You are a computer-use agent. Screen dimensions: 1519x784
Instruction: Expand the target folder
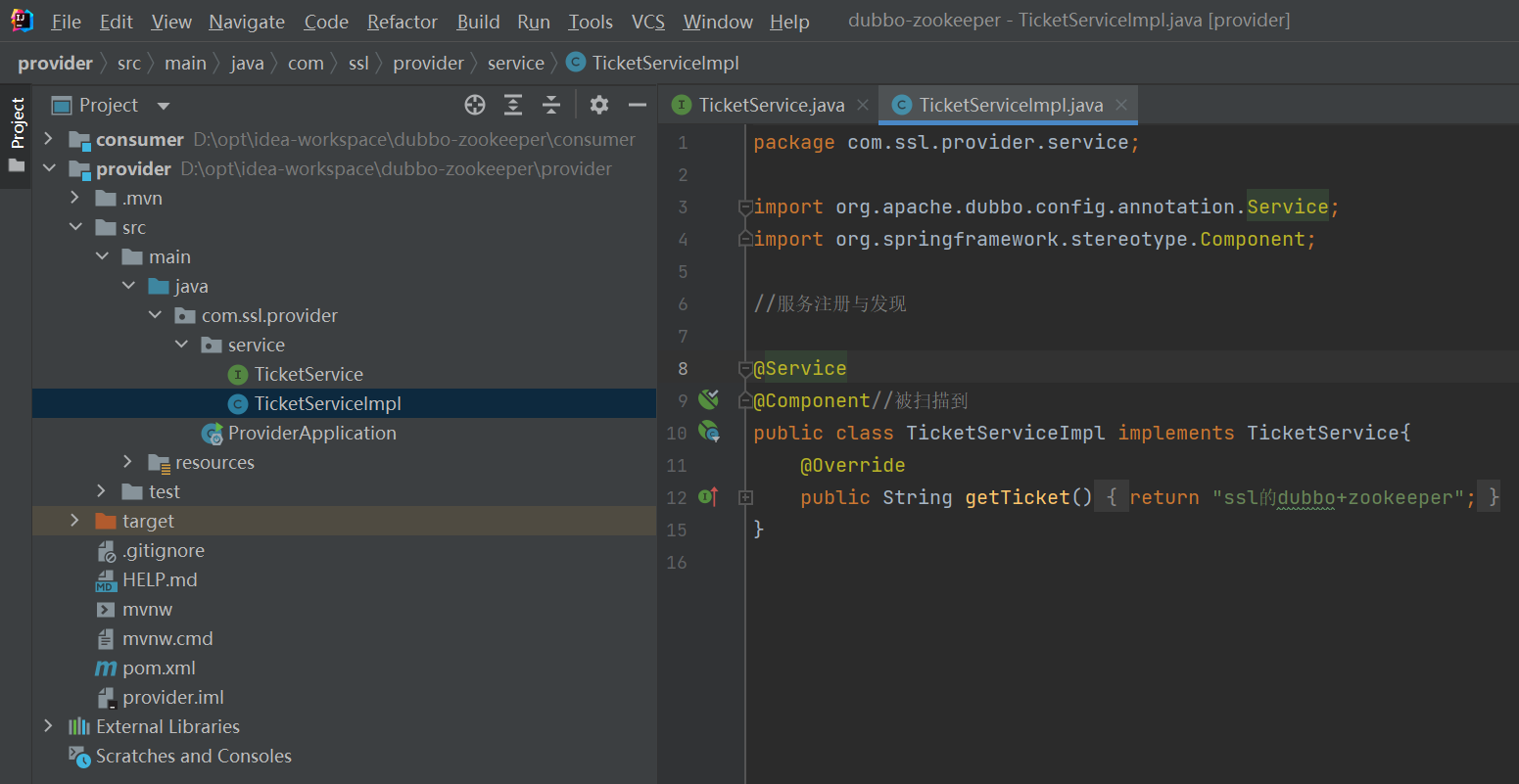click(x=74, y=521)
